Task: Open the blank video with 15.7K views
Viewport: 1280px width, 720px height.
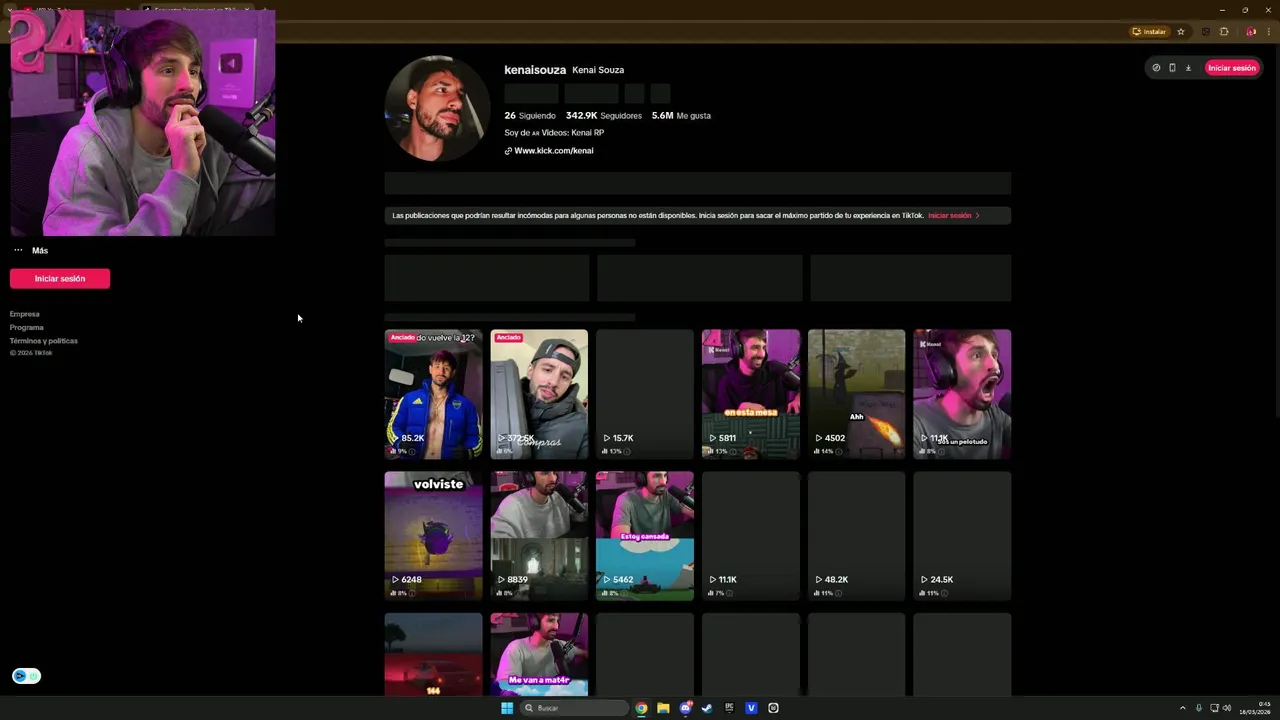Action: point(645,394)
